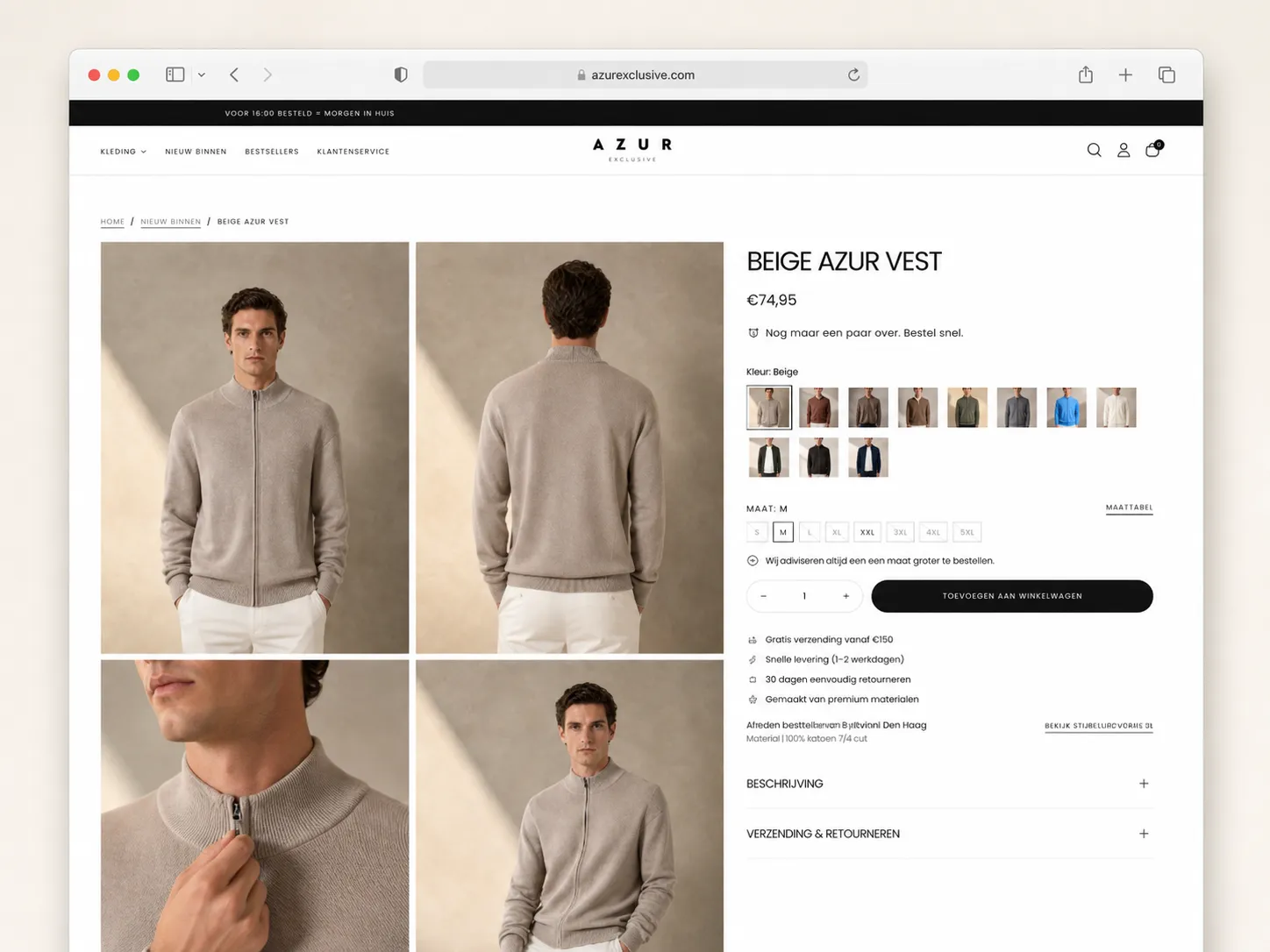Image resolution: width=1270 pixels, height=952 pixels.
Task: Open the Maattabel link
Action: point(1130,508)
